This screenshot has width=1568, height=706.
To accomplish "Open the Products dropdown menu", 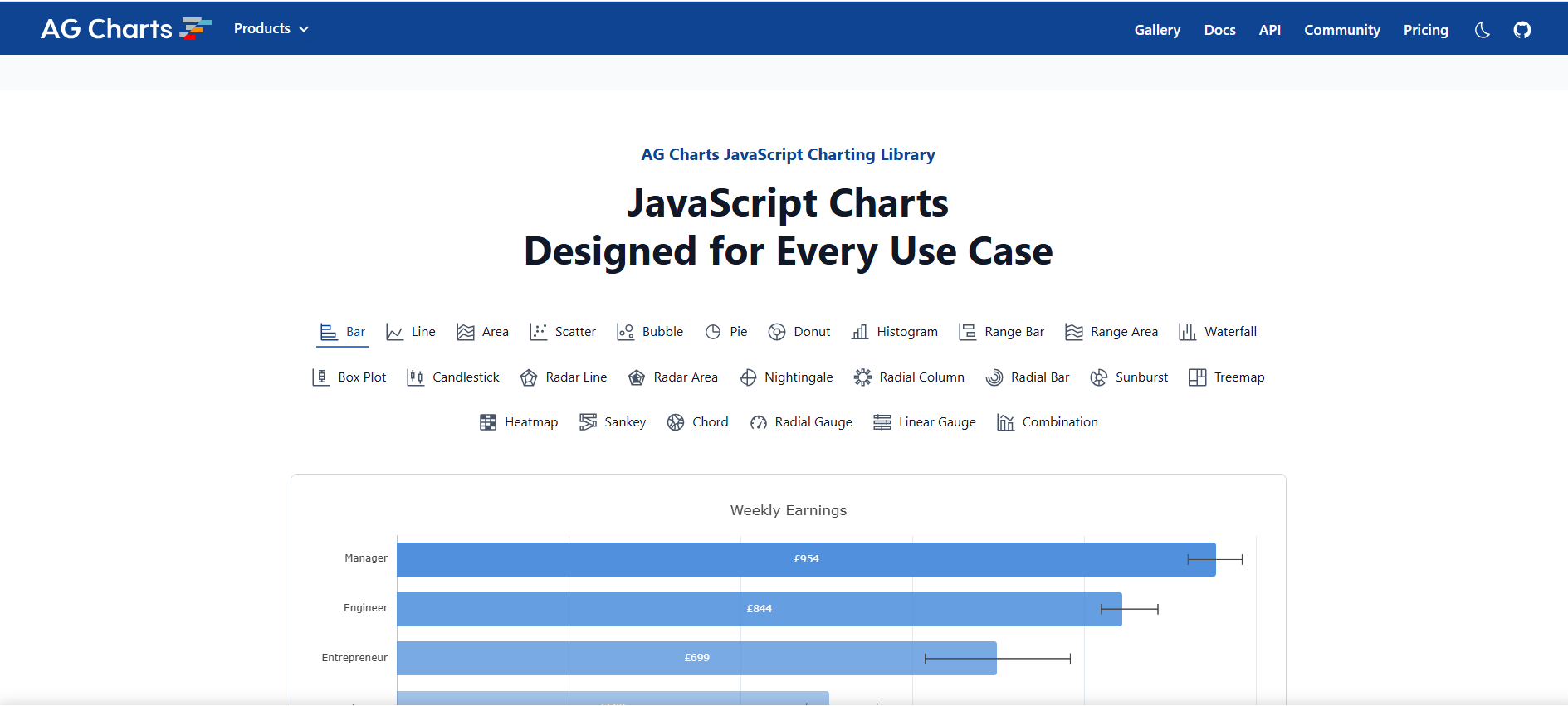I will tap(271, 28).
